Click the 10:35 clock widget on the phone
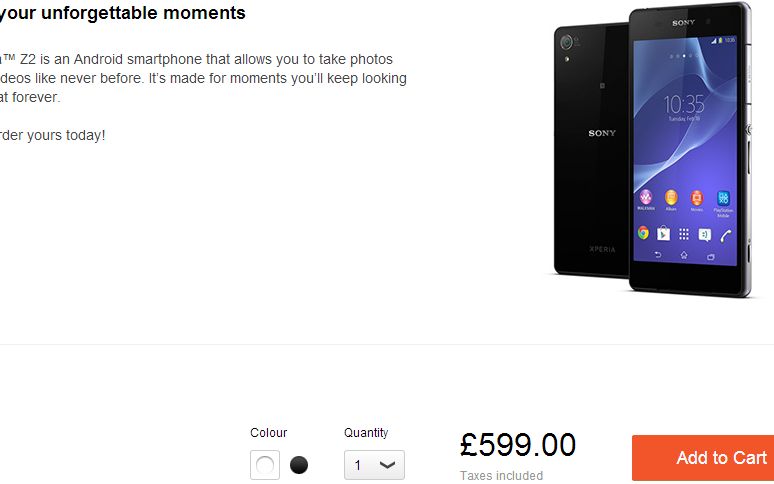 684,104
